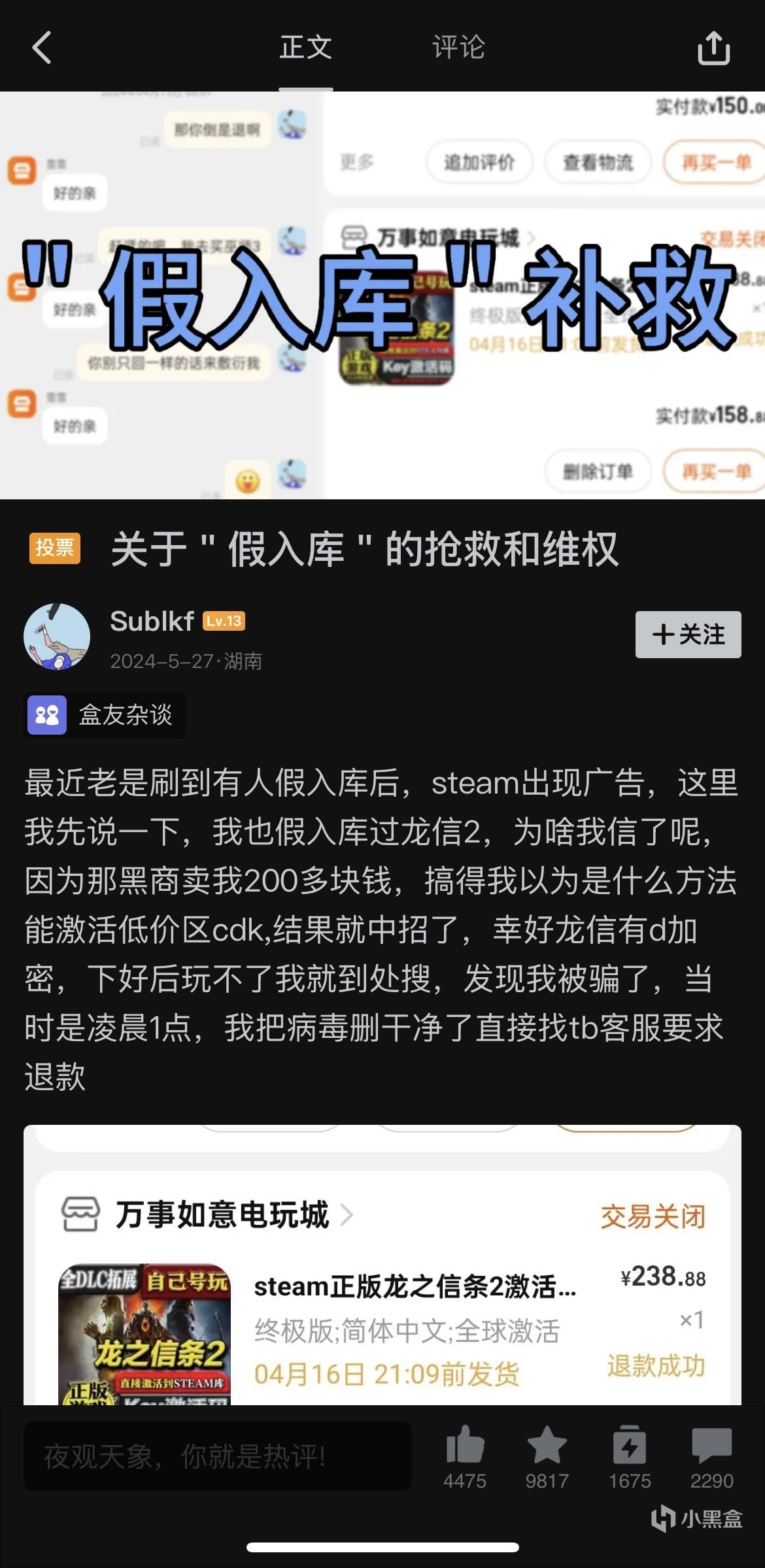
Task: Tap the back arrow icon
Action: pyautogui.click(x=42, y=48)
